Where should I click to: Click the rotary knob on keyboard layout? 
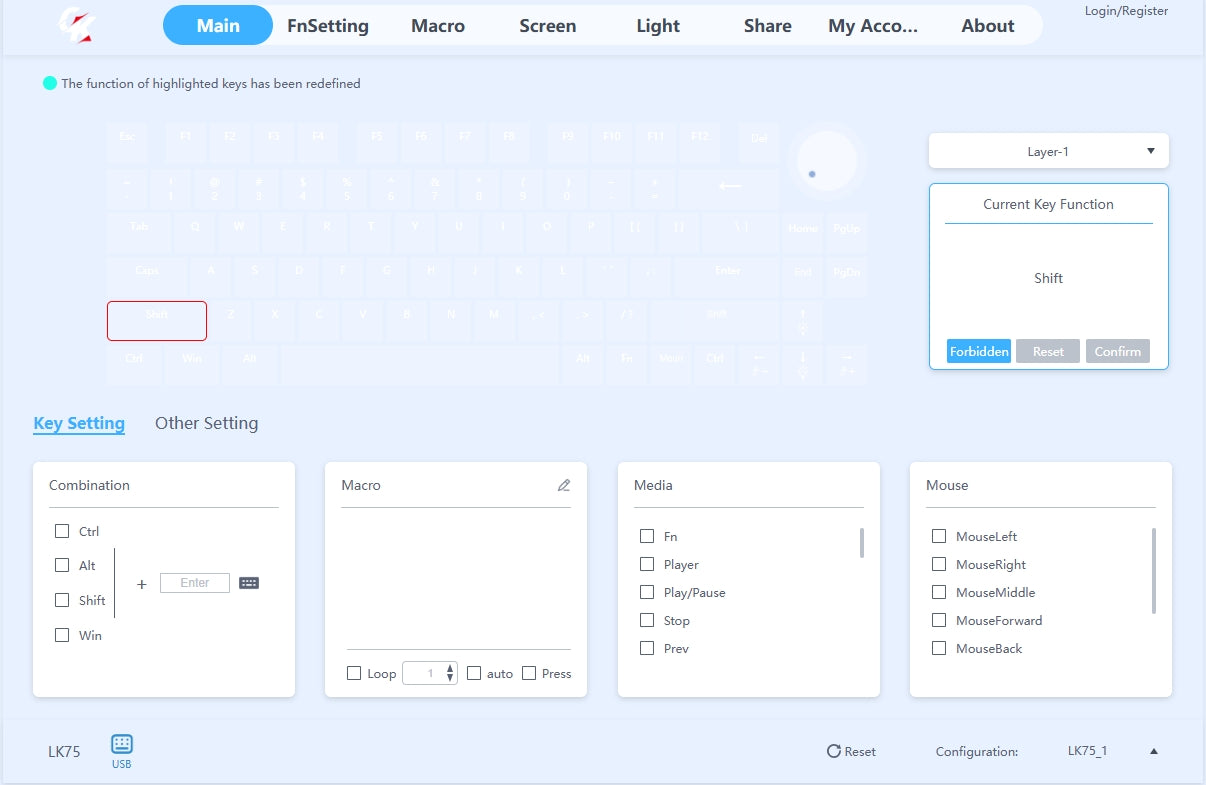coord(826,161)
